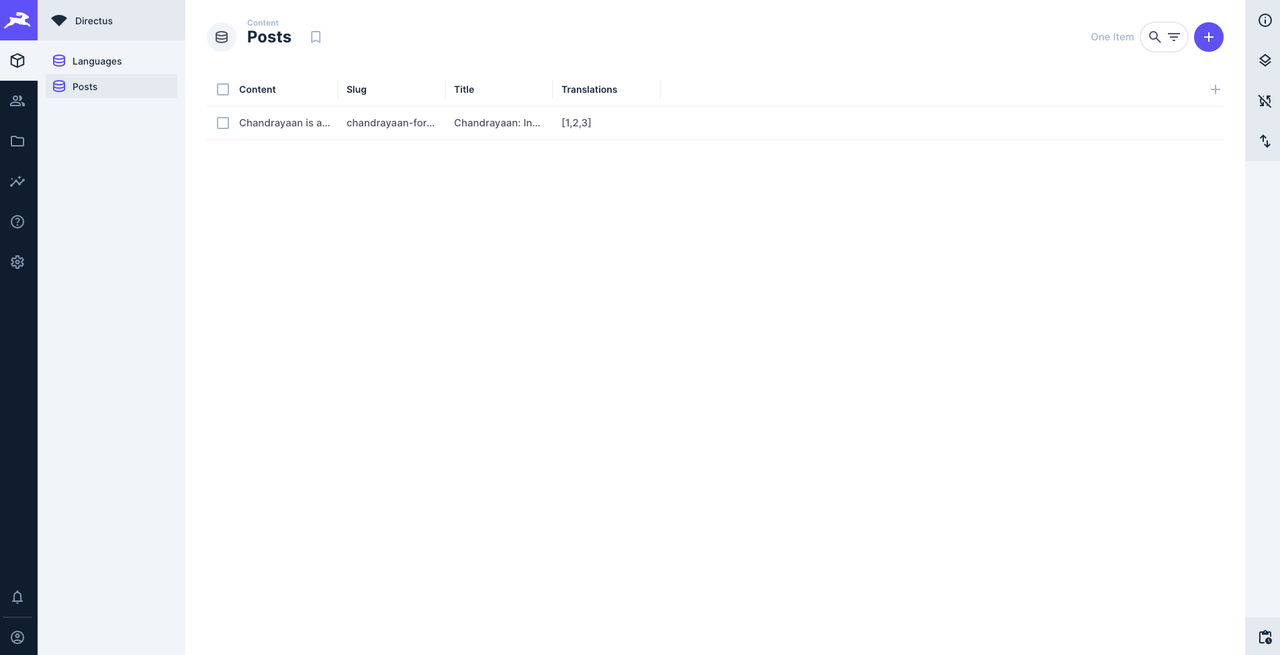
Task: Click the Directus rabbit logo
Action: 18,20
